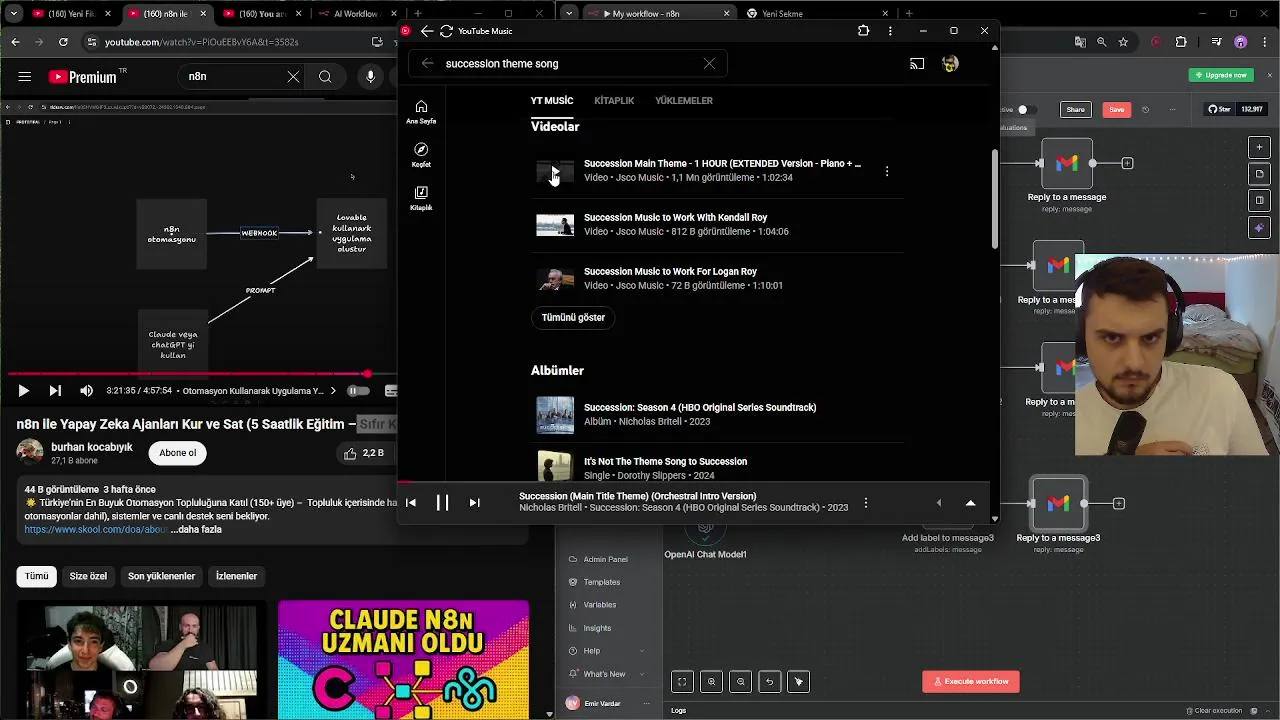The width and height of the screenshot is (1280, 720).
Task: Click the n8n tidy up workflow icon
Action: tap(799, 682)
